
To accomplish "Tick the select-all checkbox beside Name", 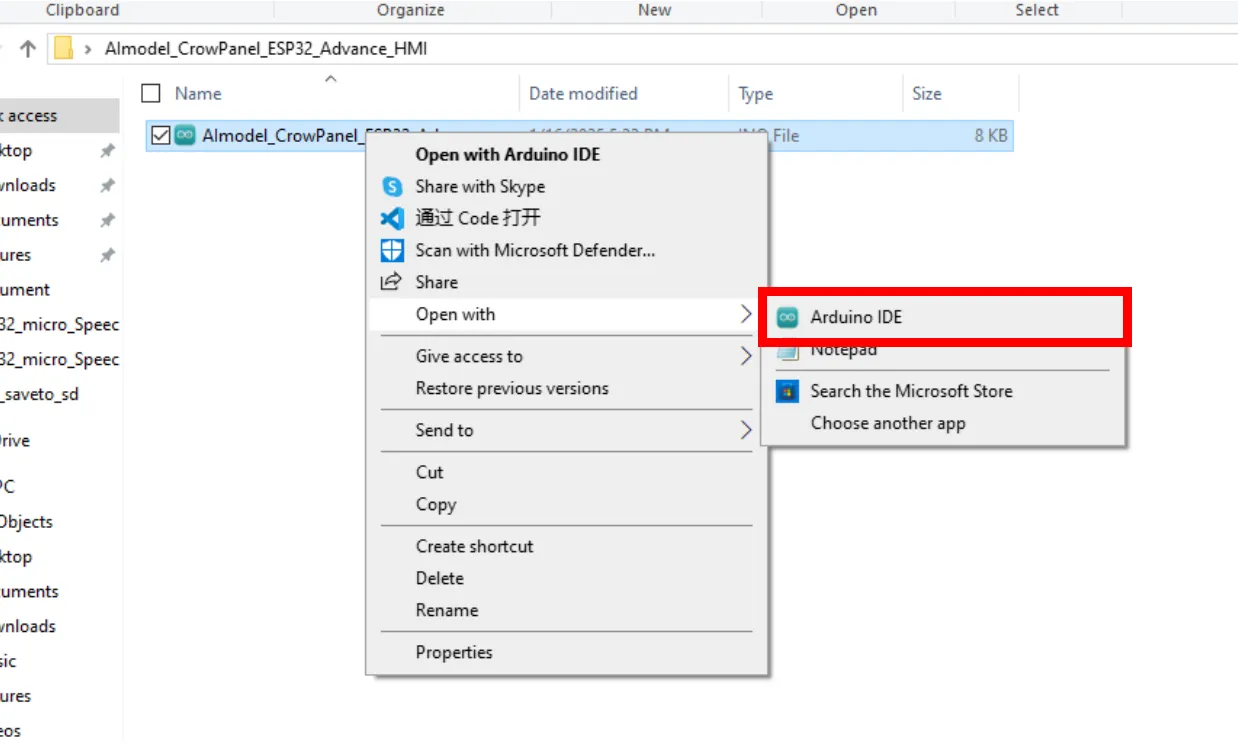I will (151, 94).
